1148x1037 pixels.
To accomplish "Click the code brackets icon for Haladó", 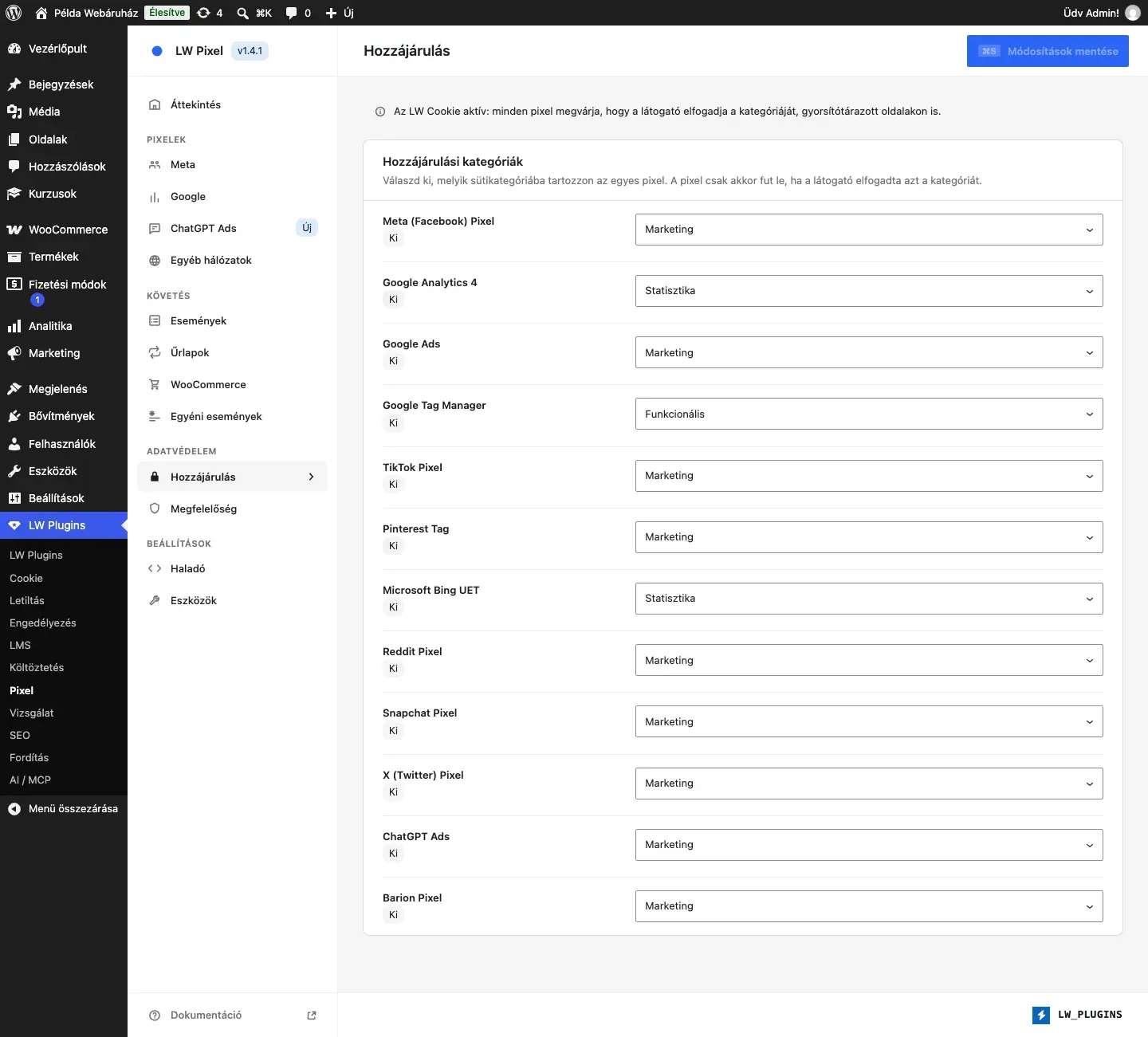I will [x=155, y=569].
